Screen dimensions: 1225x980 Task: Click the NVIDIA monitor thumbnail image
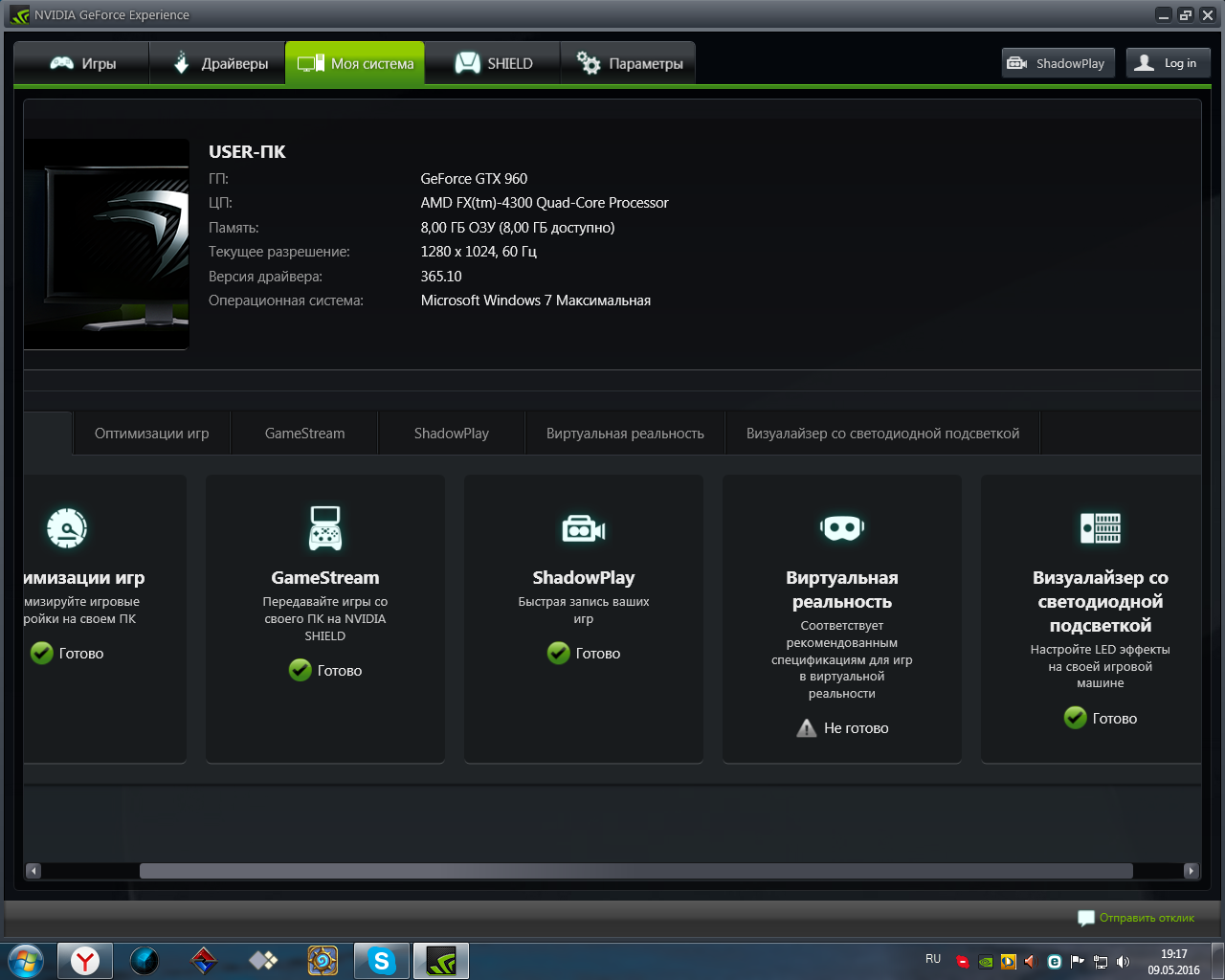tap(106, 244)
